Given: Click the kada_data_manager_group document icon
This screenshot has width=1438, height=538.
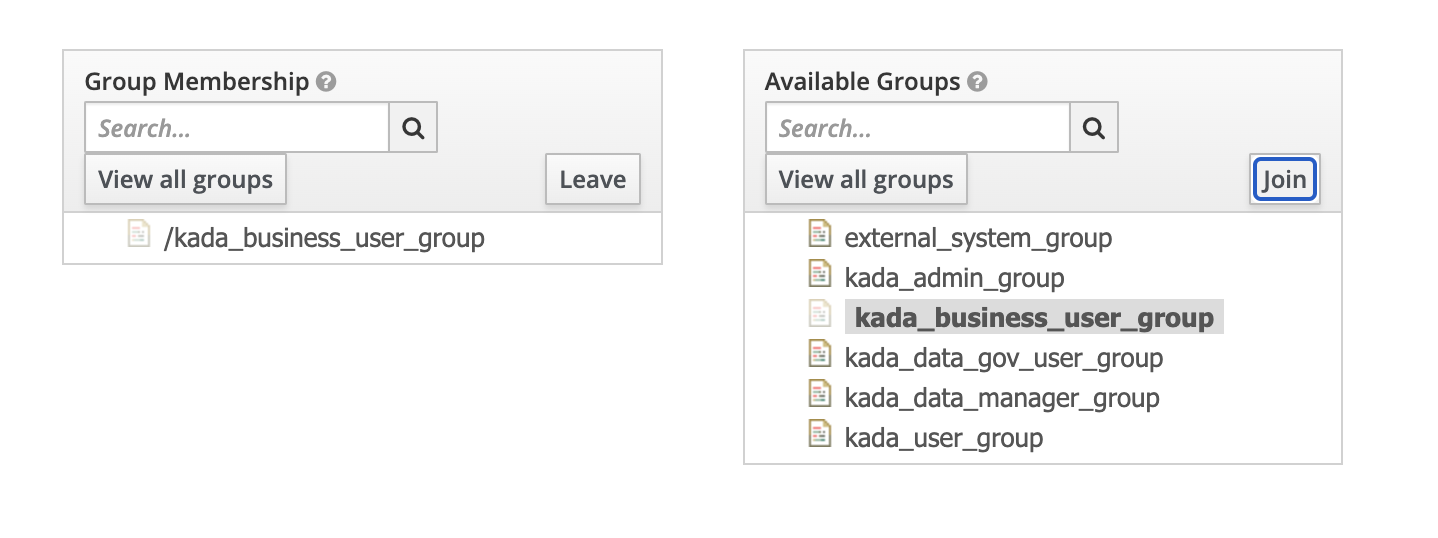Looking at the screenshot, I should tap(820, 395).
